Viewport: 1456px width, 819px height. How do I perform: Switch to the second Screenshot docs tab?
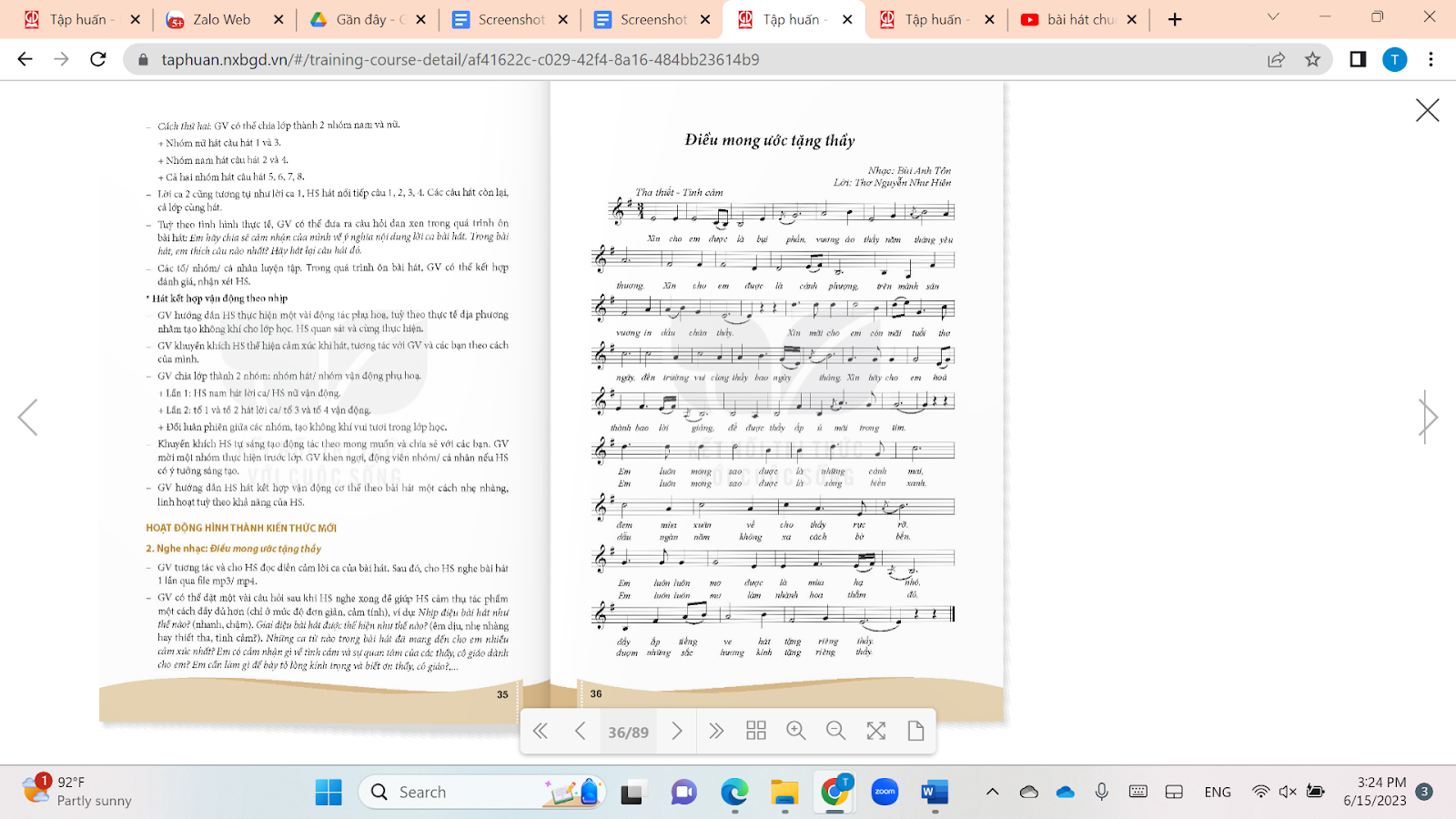(x=653, y=19)
